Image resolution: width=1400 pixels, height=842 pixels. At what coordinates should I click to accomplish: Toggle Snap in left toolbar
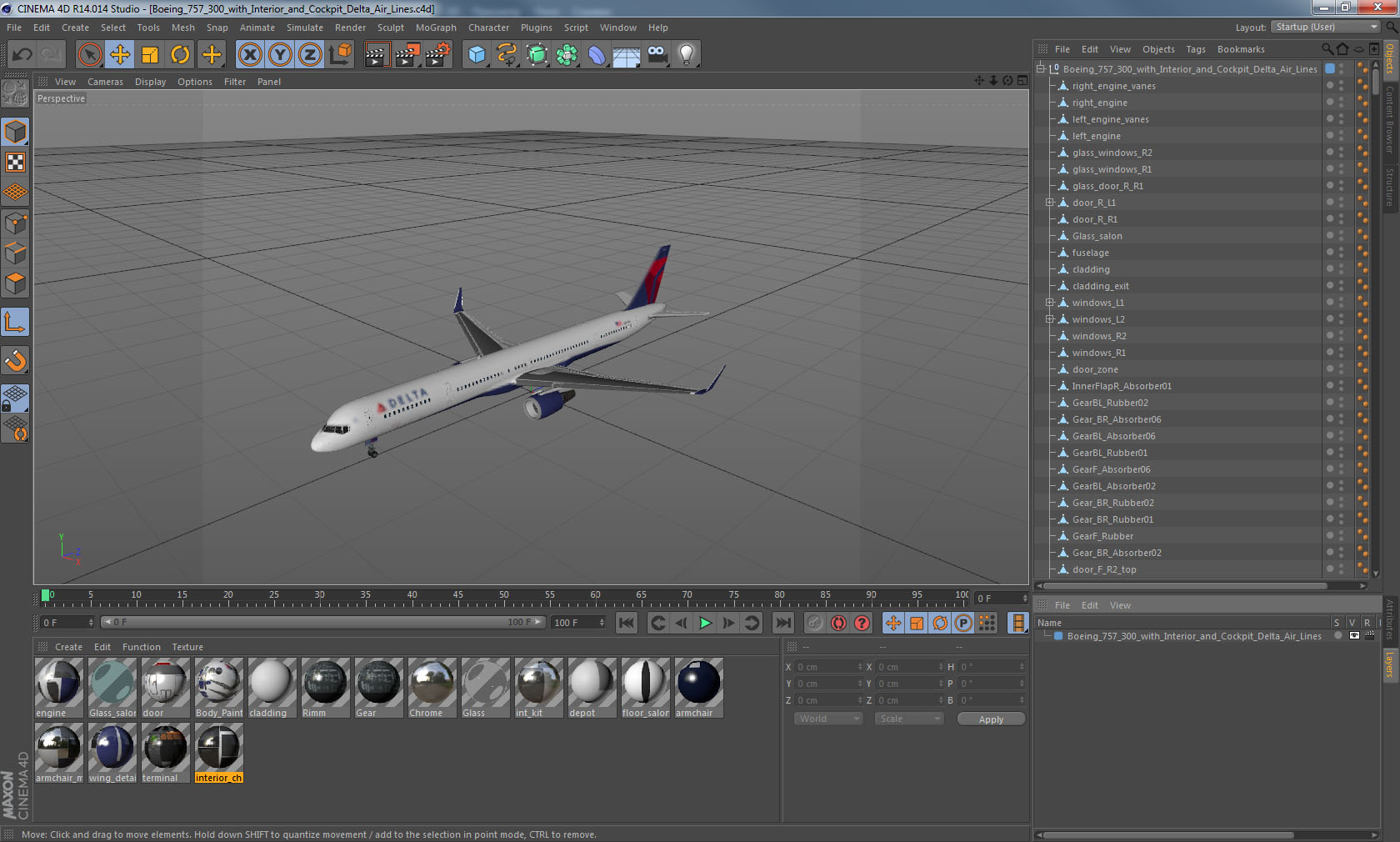pos(15,360)
